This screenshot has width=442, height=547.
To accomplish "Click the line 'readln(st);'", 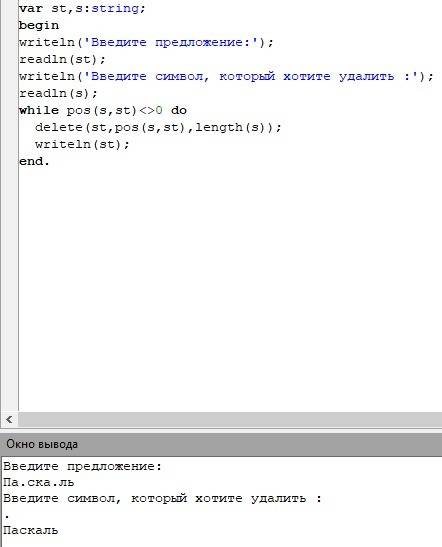I will click(x=62, y=59).
